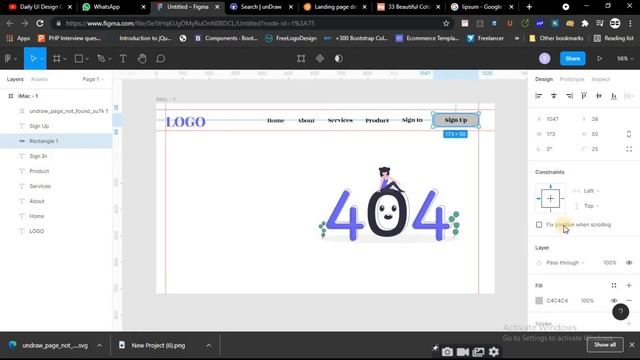This screenshot has width=640, height=360.
Task: Toggle layer visibility eye icon
Action: (629, 263)
